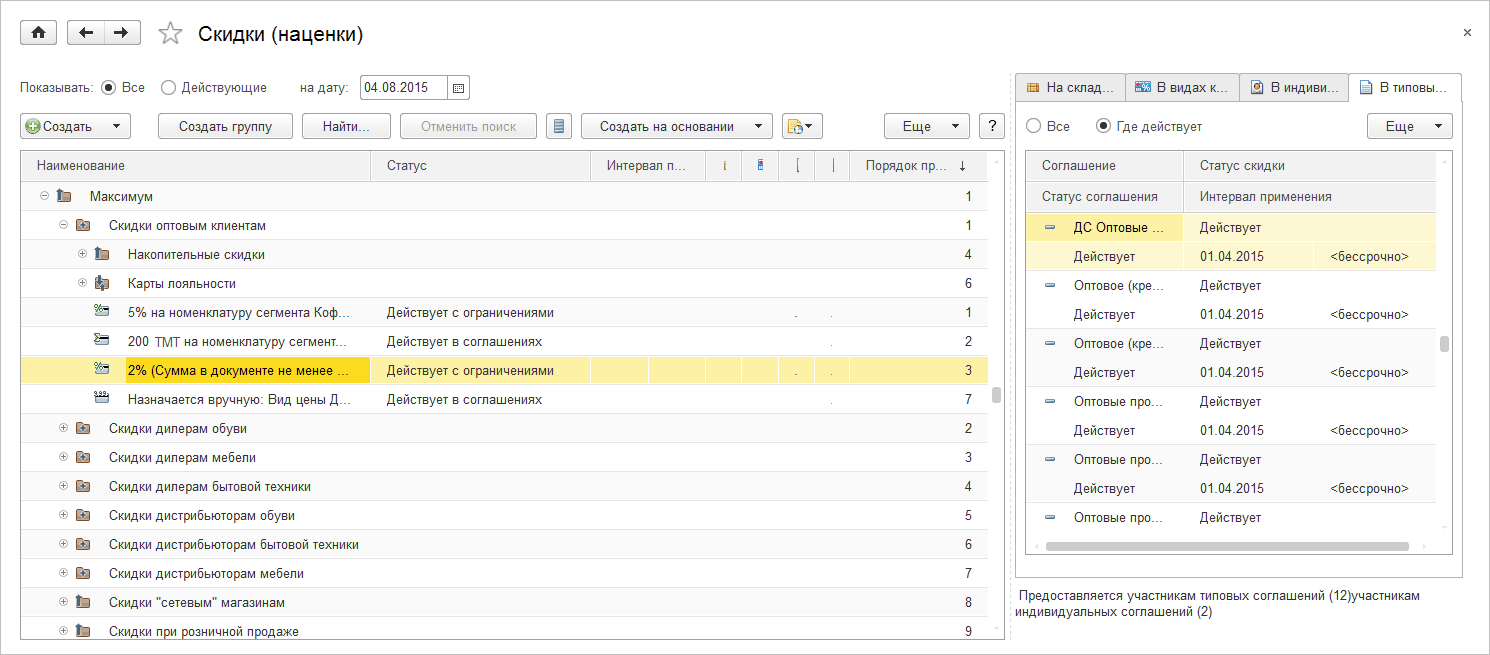Open the calendar picker next to date field
Screen dimensions: 1490x655
tap(458, 88)
